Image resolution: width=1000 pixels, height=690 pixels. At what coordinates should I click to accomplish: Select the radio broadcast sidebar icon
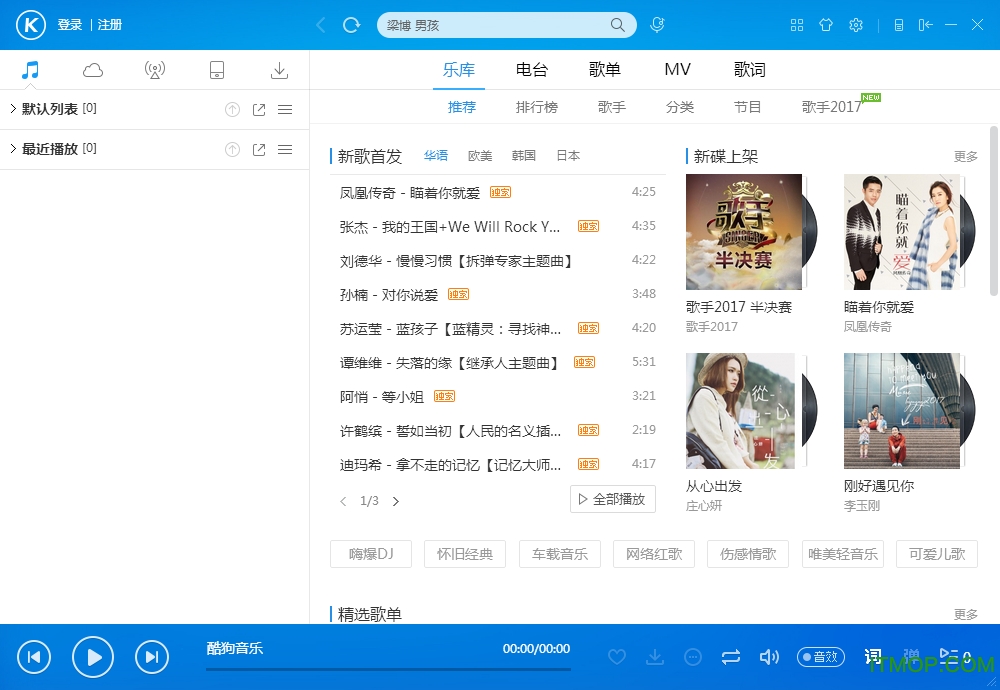(x=155, y=70)
